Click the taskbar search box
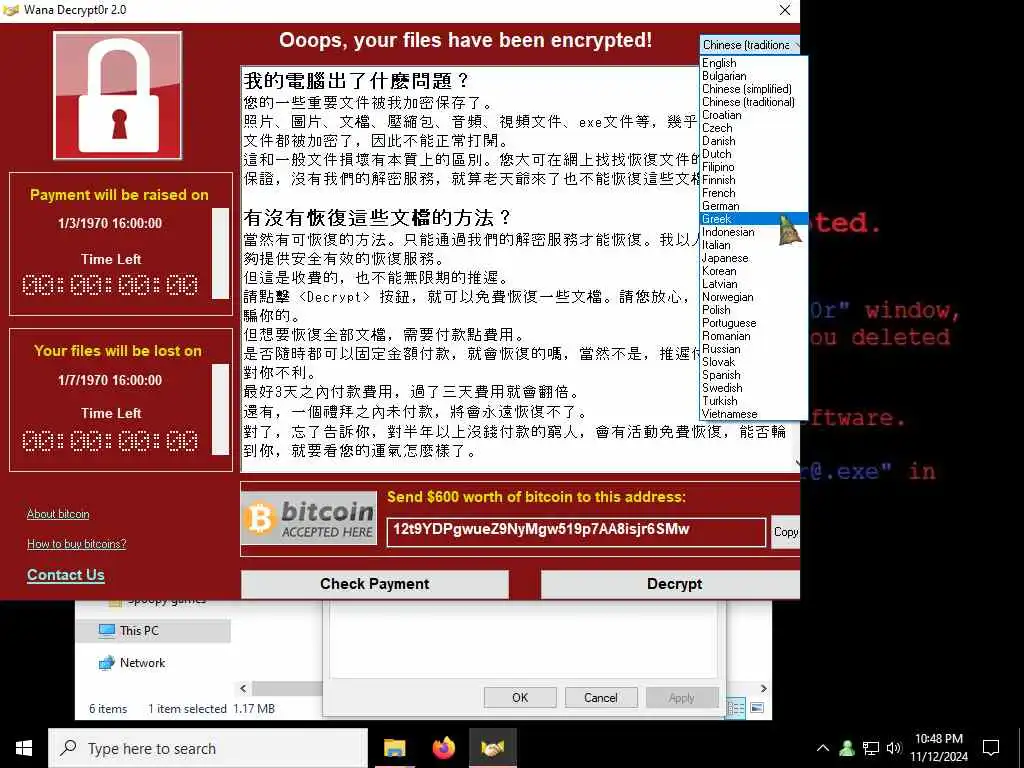The image size is (1024, 768). point(208,748)
